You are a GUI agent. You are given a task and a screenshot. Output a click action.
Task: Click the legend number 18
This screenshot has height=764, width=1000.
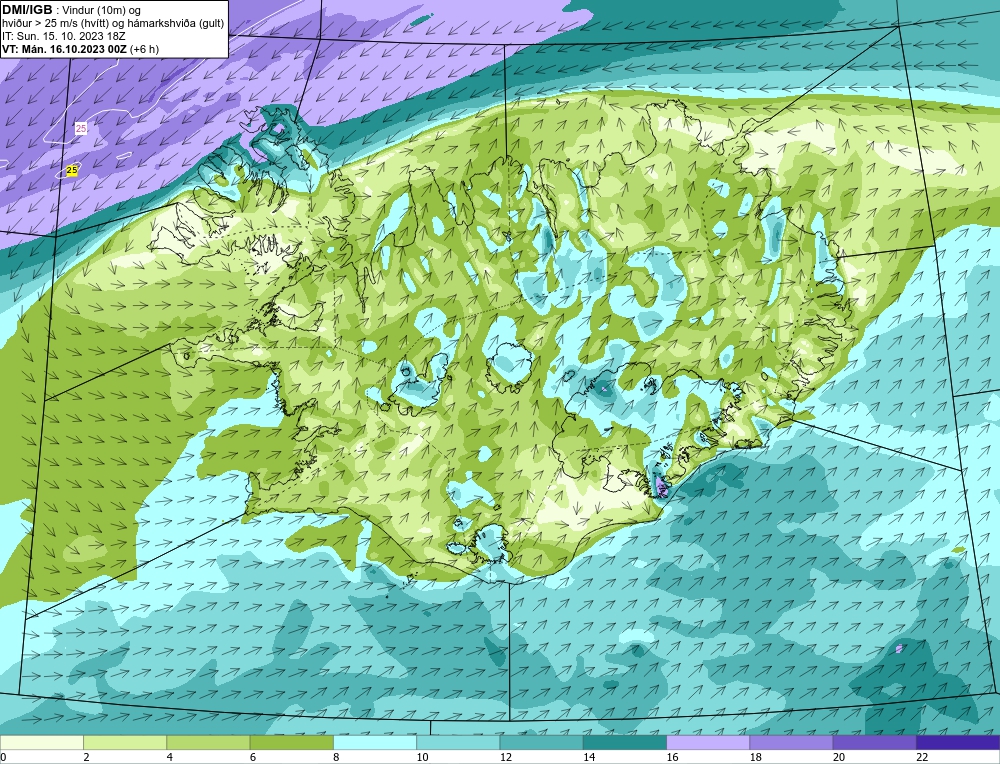point(755,757)
